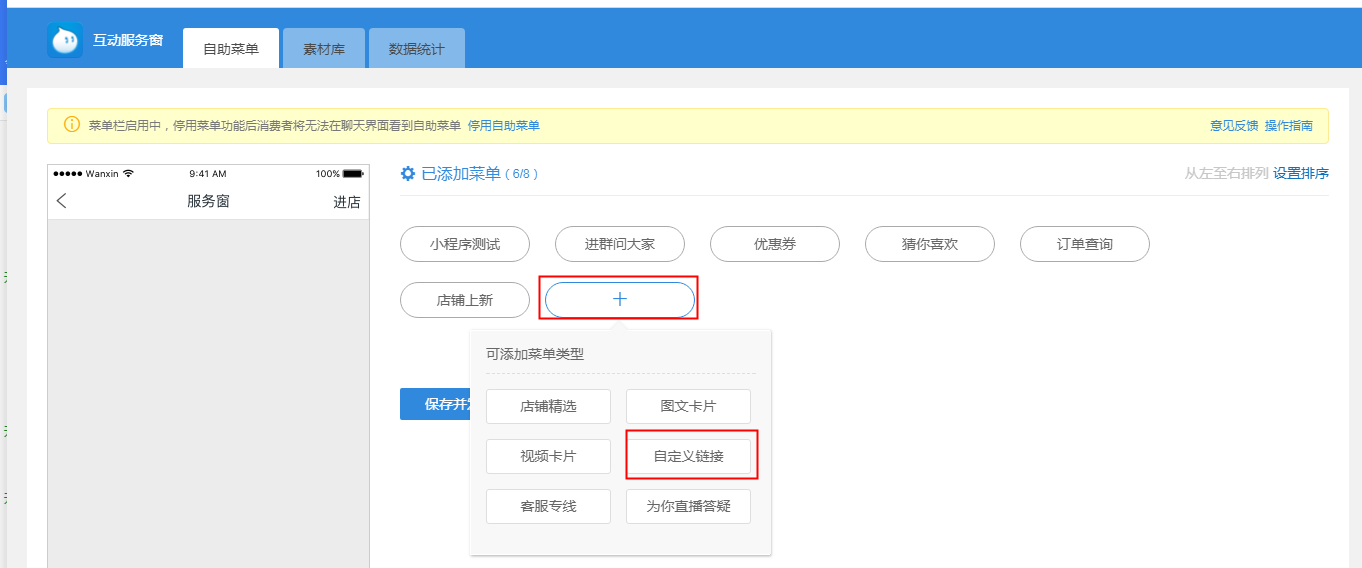This screenshot has width=1362, height=568.
Task: Select the 小程序测试 menu pill
Action: [465, 244]
